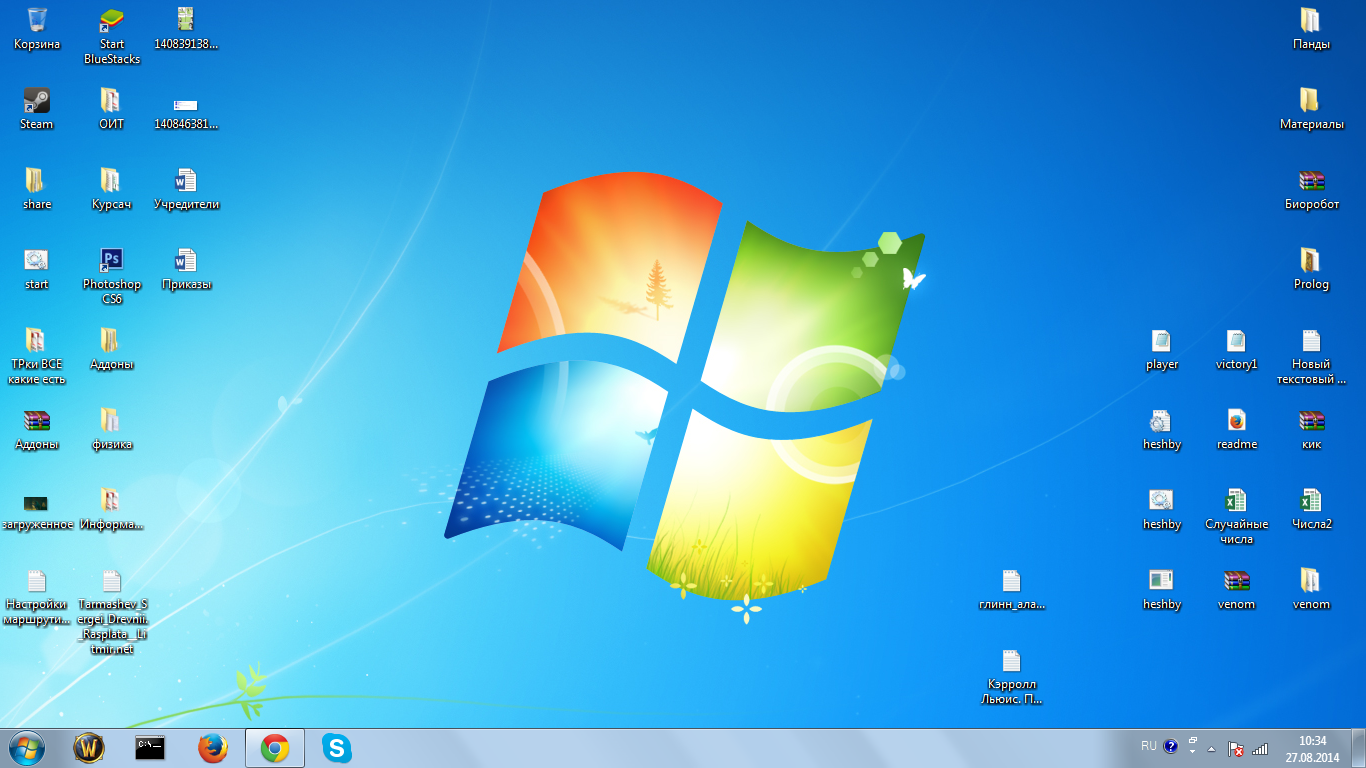Select the Учредители Word document

186,188
